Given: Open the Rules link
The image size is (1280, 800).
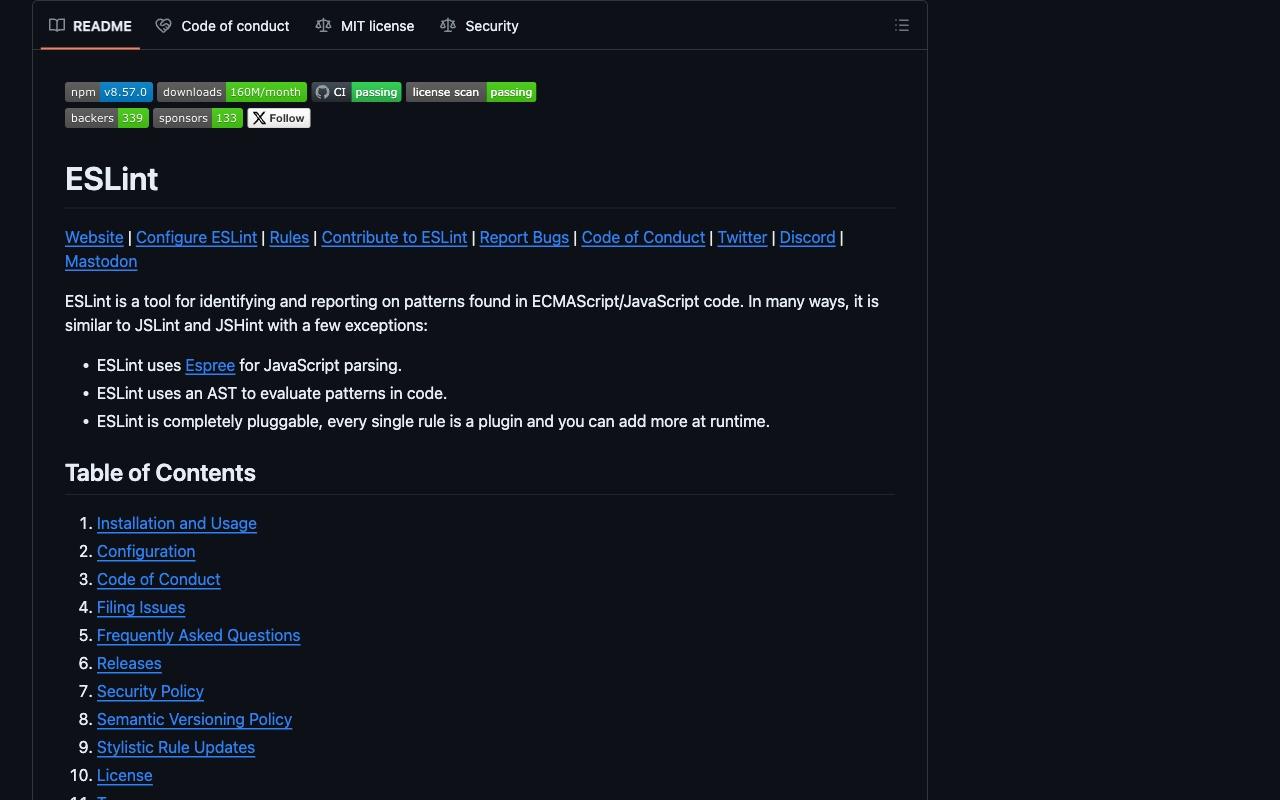Looking at the screenshot, I should point(289,237).
